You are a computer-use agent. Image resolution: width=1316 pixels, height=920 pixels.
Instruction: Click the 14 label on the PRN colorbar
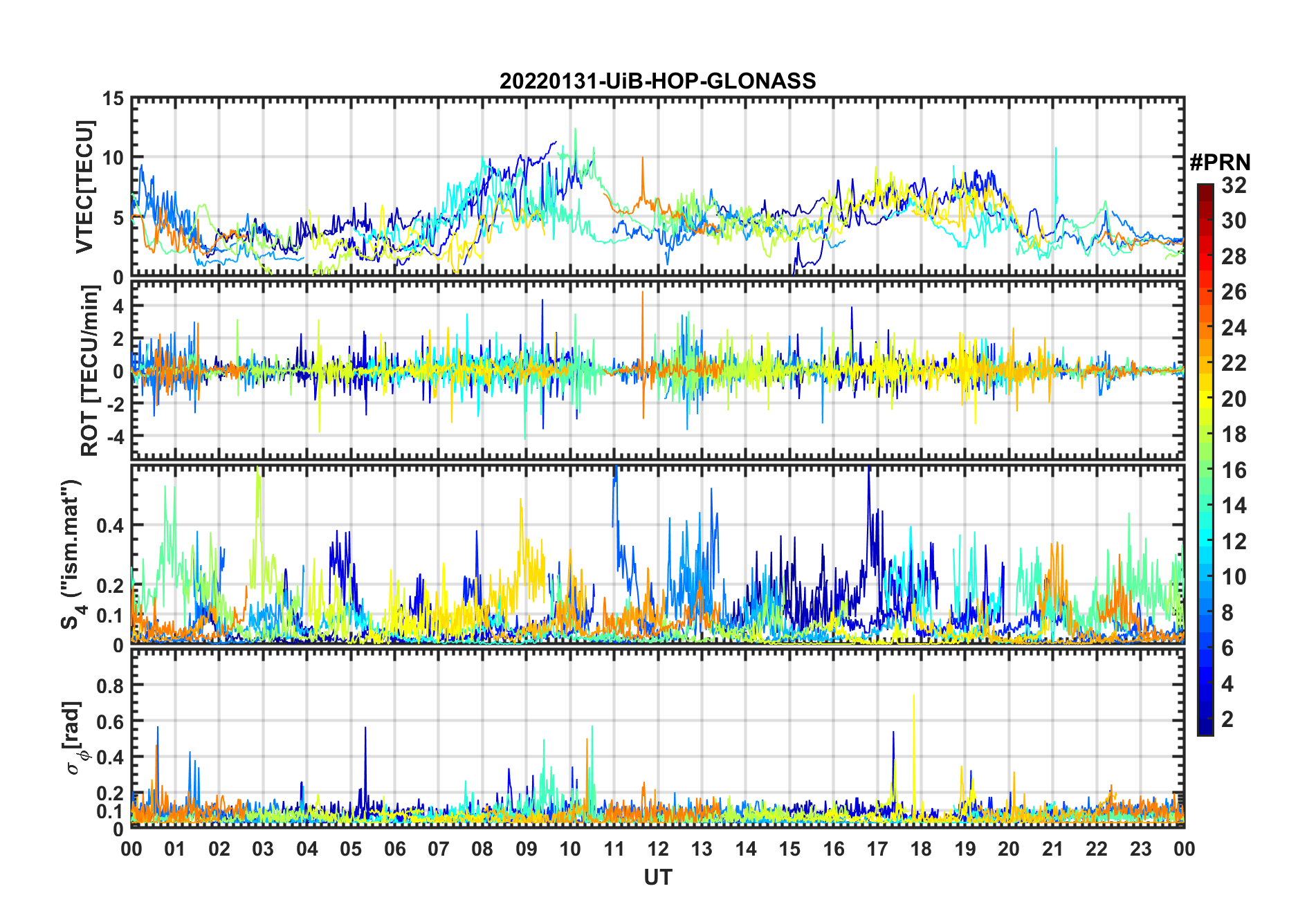coord(1234,506)
